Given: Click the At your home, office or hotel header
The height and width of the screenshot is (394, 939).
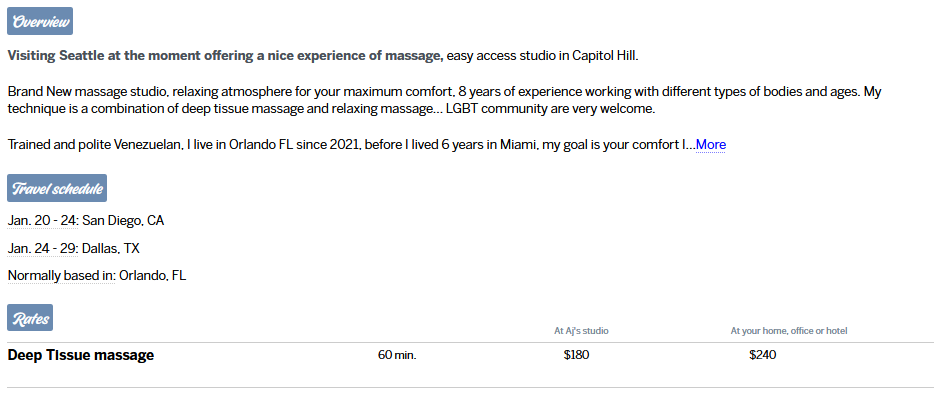Looking at the screenshot, I should [789, 331].
